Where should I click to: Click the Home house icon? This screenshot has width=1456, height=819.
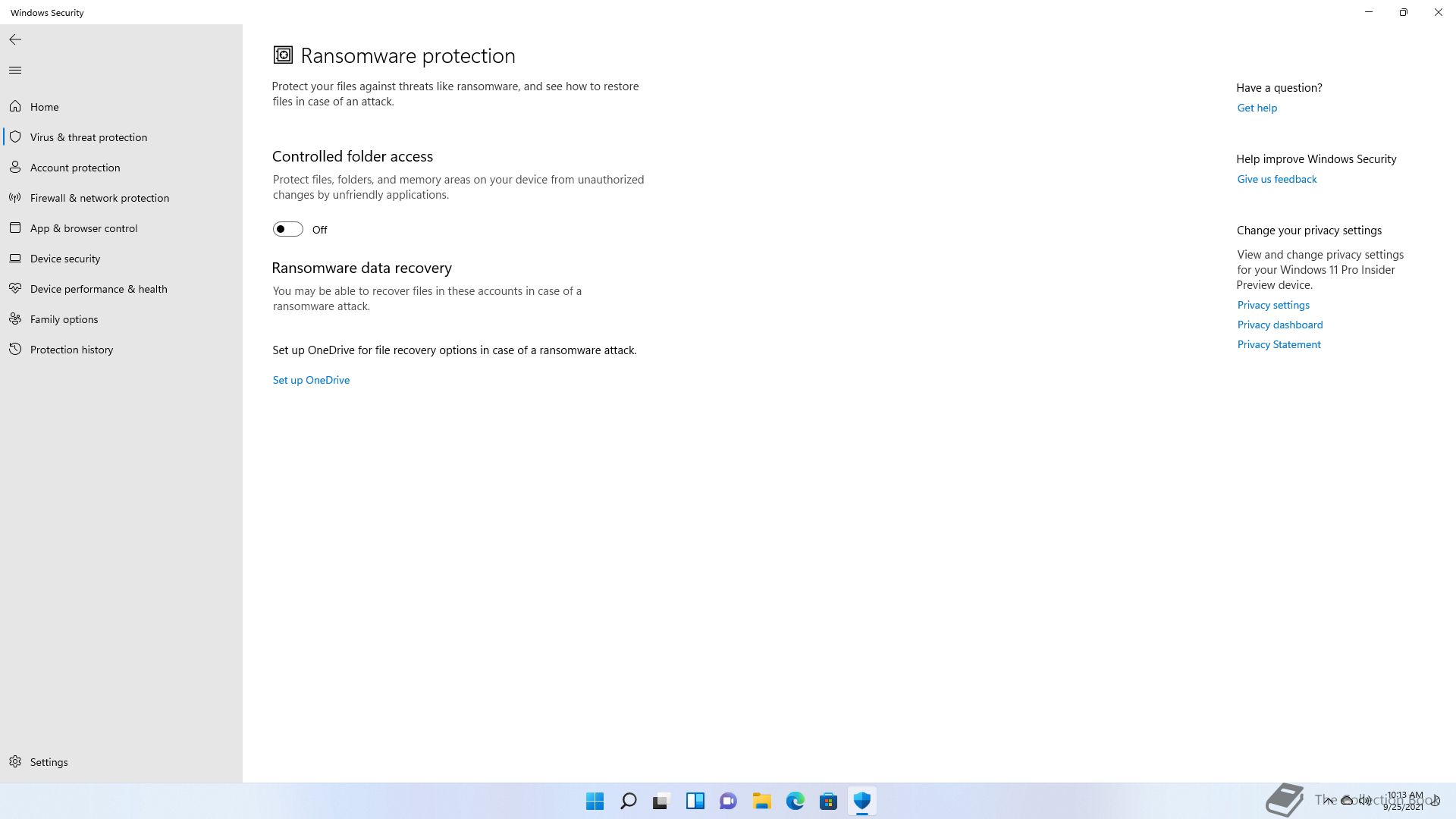point(15,107)
